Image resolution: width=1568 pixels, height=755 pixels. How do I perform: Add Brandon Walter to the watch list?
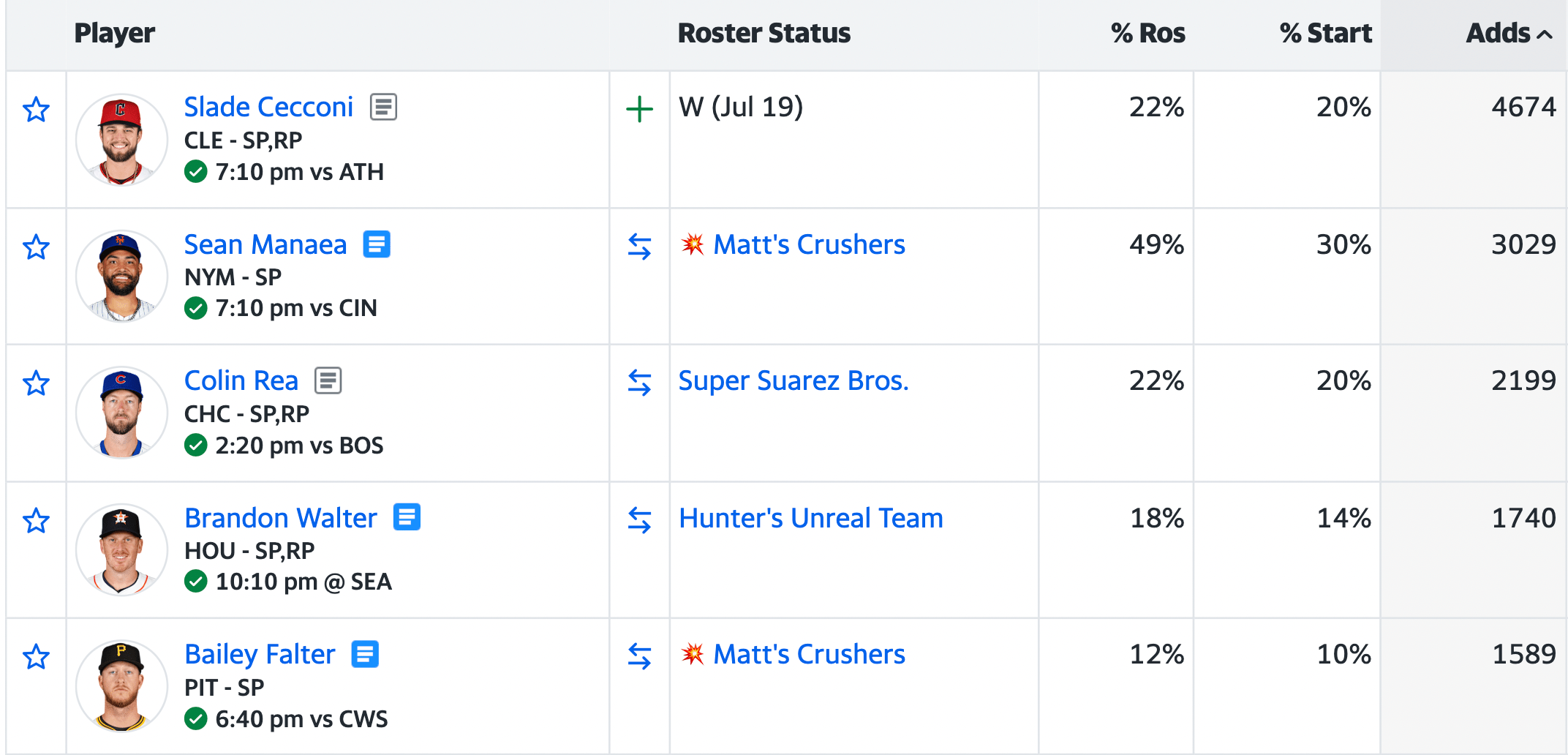click(x=36, y=521)
